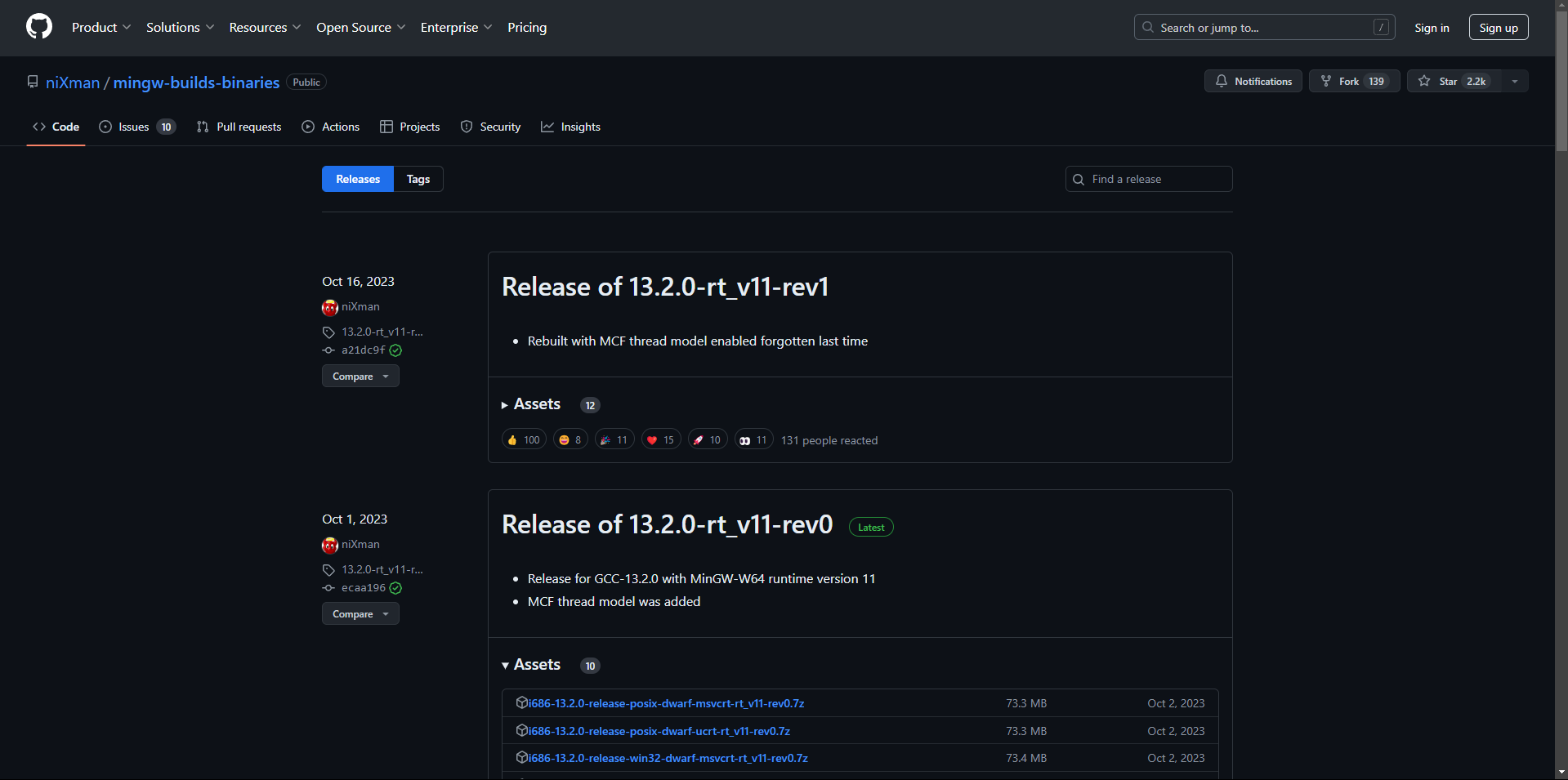This screenshot has width=1568, height=780.
Task: Open Compare dropdown for rev1 release
Action: point(360,376)
